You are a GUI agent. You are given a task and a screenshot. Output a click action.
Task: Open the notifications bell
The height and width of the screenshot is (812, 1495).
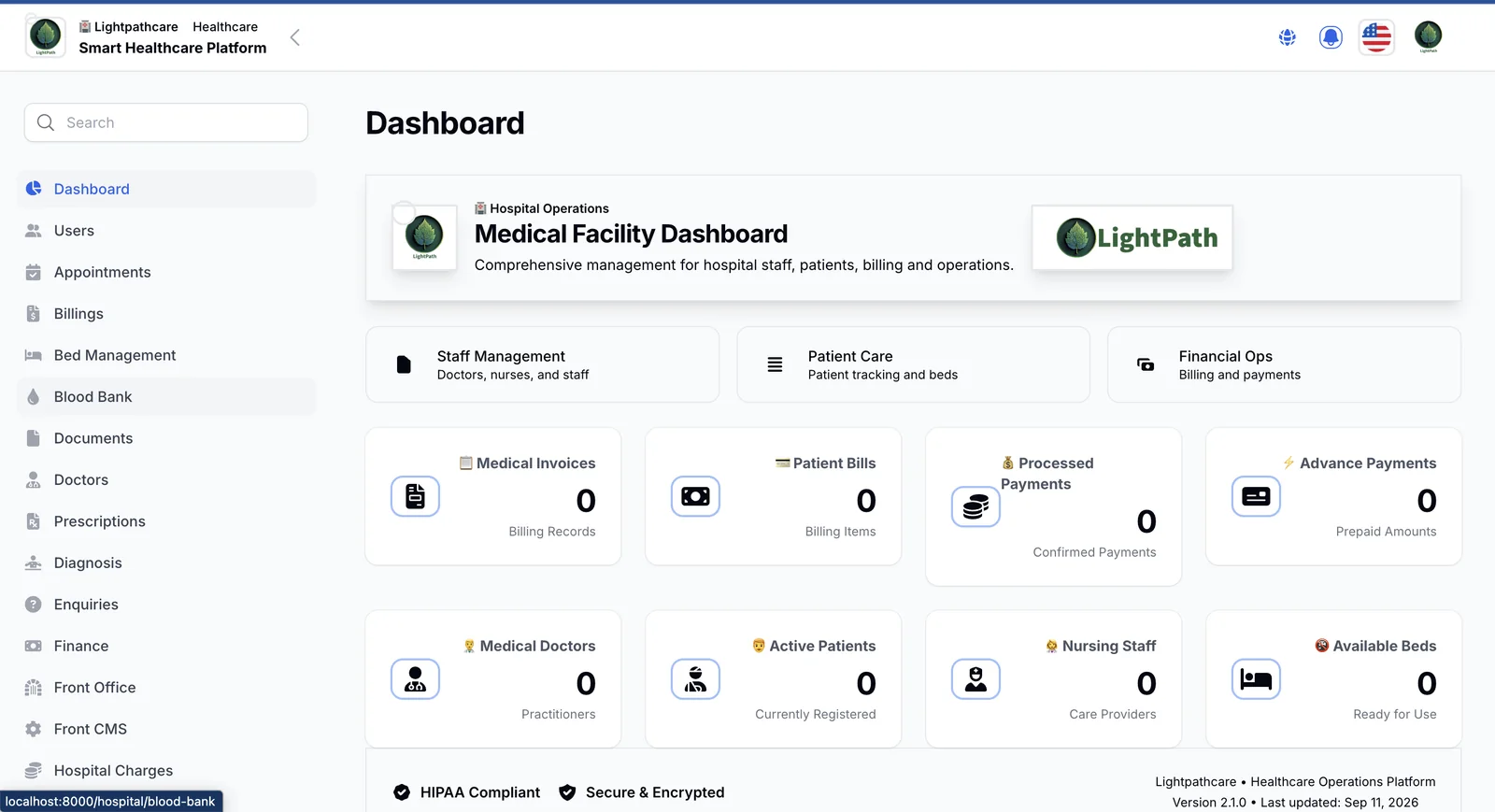[1331, 37]
